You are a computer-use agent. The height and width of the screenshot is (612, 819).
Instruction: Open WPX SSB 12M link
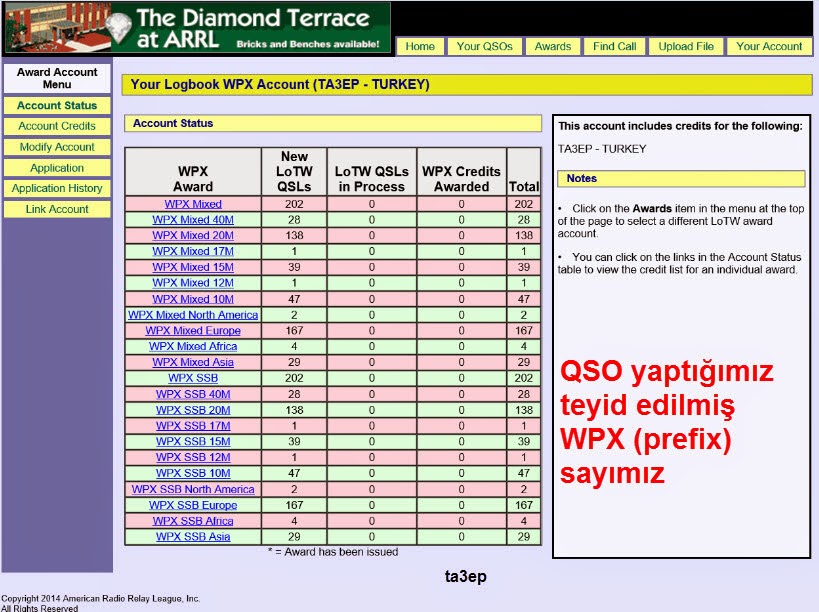point(193,457)
